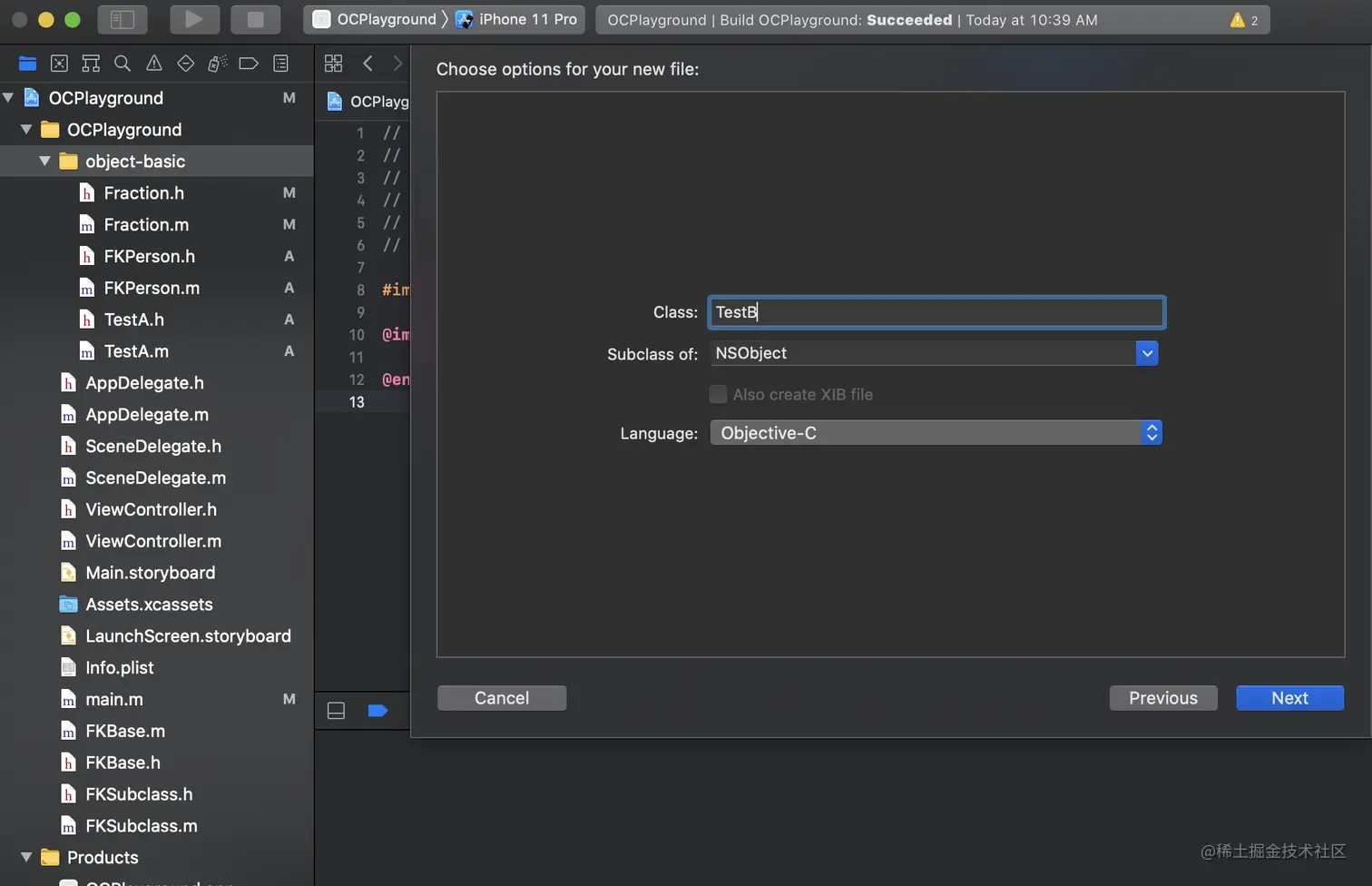This screenshot has width=1372, height=886.
Task: Open the Source Control navigator
Action: [59, 64]
